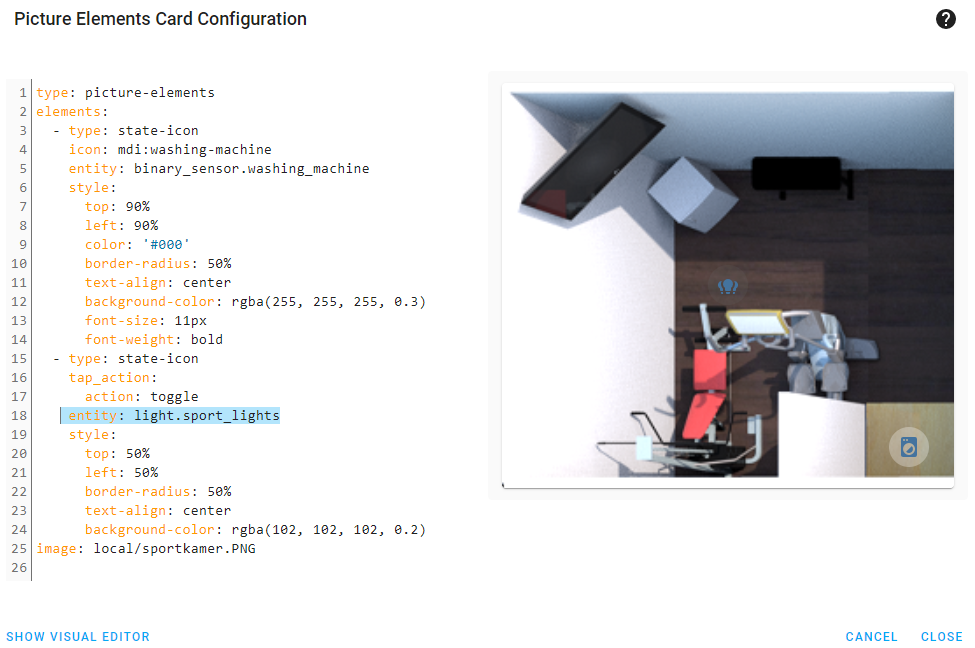Click highlighted 'entity: light.sport_lights' line
The width and height of the screenshot is (975, 648).
(x=174, y=415)
